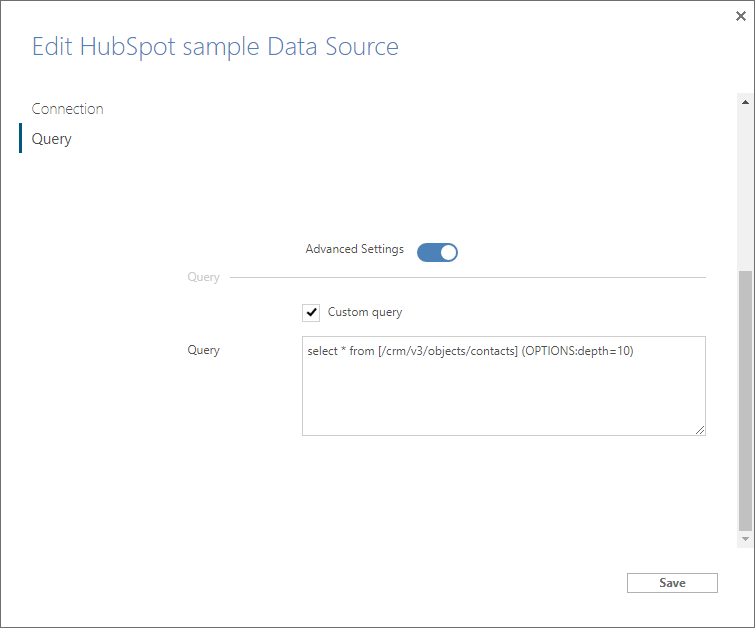This screenshot has height=628, width=755.
Task: Click the Save button
Action: coord(672,583)
